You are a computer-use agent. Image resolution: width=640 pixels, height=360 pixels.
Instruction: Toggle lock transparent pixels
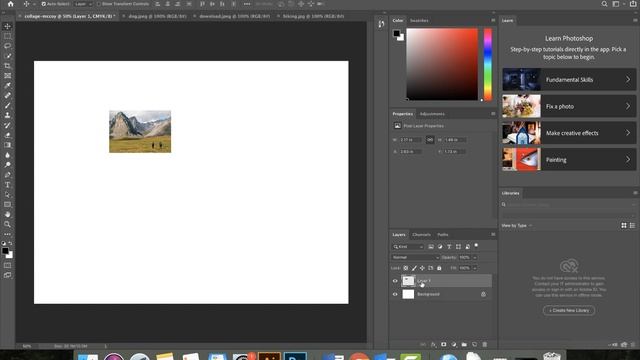tap(406, 268)
